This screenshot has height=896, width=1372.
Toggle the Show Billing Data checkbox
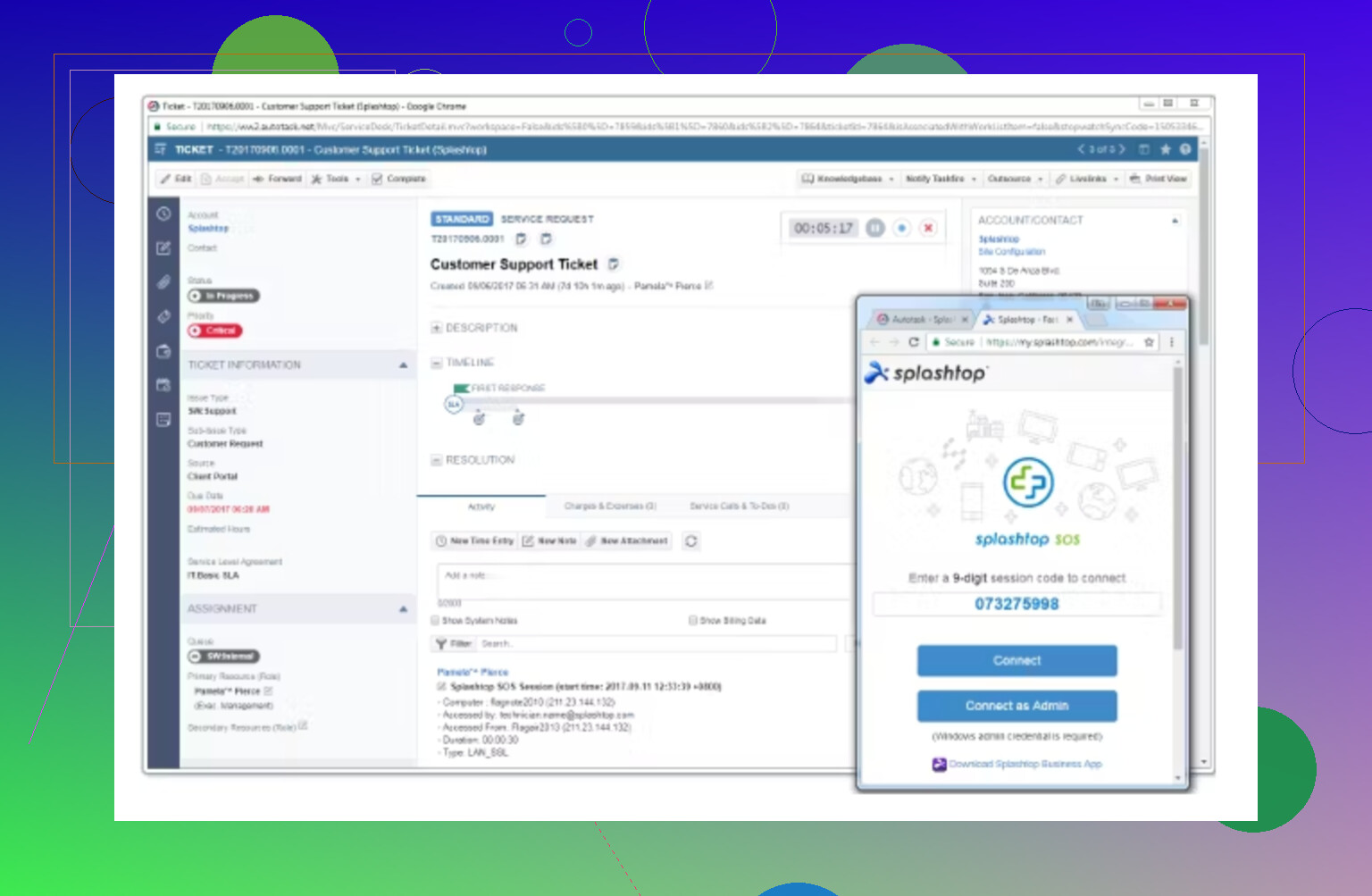click(x=693, y=620)
